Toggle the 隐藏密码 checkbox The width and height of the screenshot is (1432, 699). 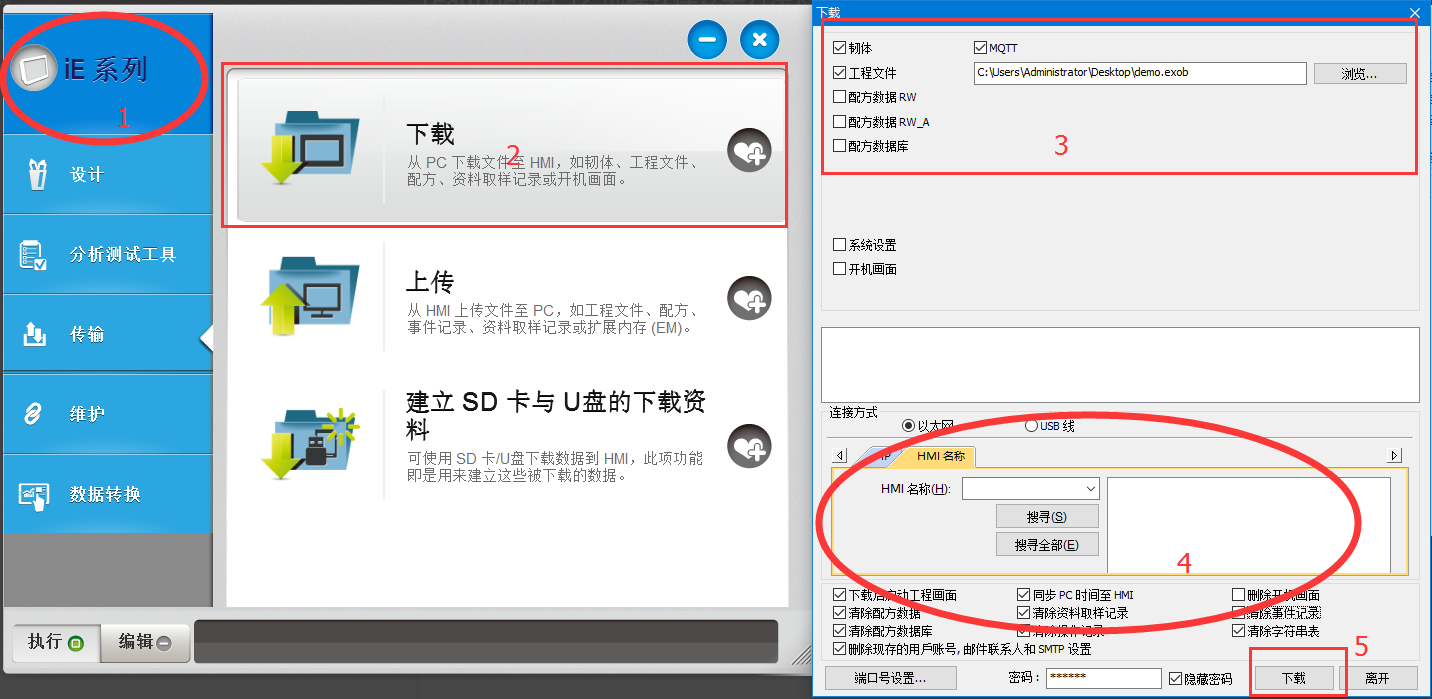1176,678
